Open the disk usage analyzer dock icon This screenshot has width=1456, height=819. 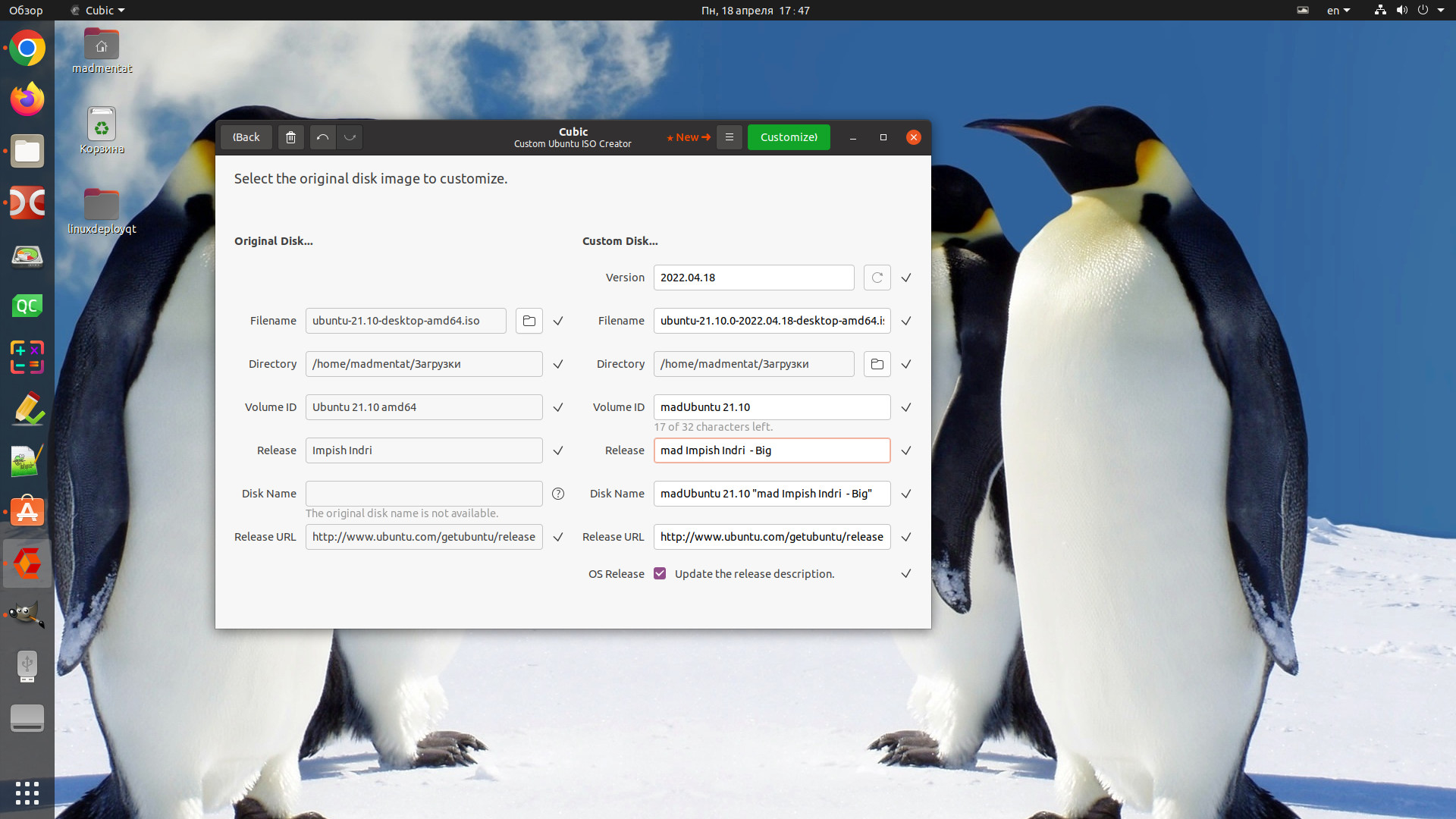[x=27, y=256]
